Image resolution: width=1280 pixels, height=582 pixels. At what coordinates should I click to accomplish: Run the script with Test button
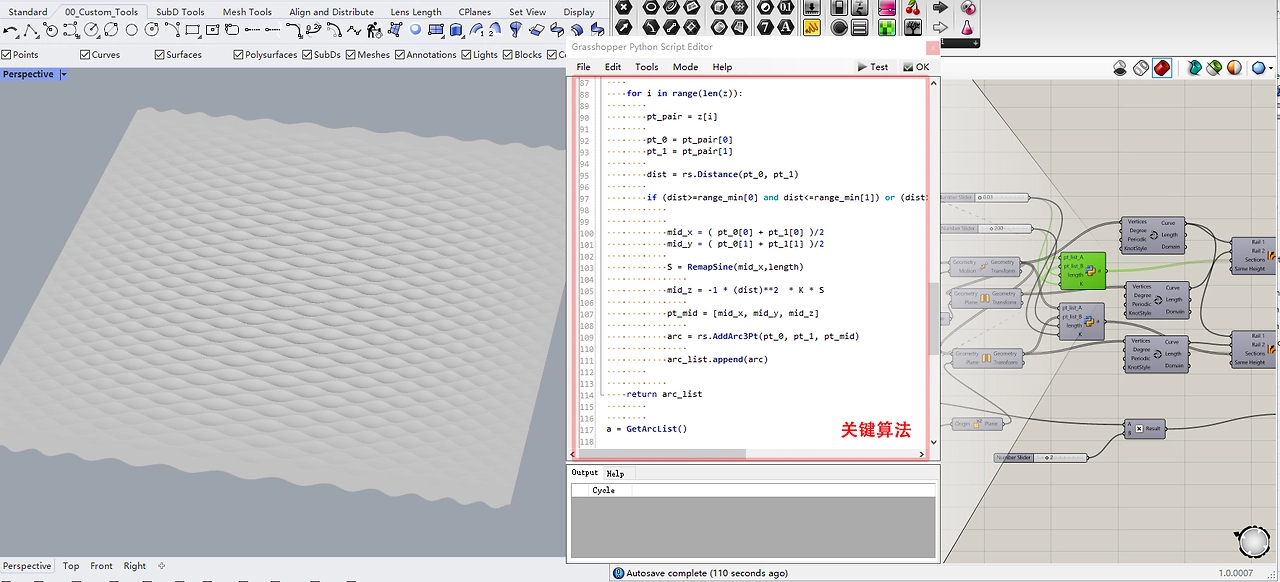pyautogui.click(x=873, y=67)
